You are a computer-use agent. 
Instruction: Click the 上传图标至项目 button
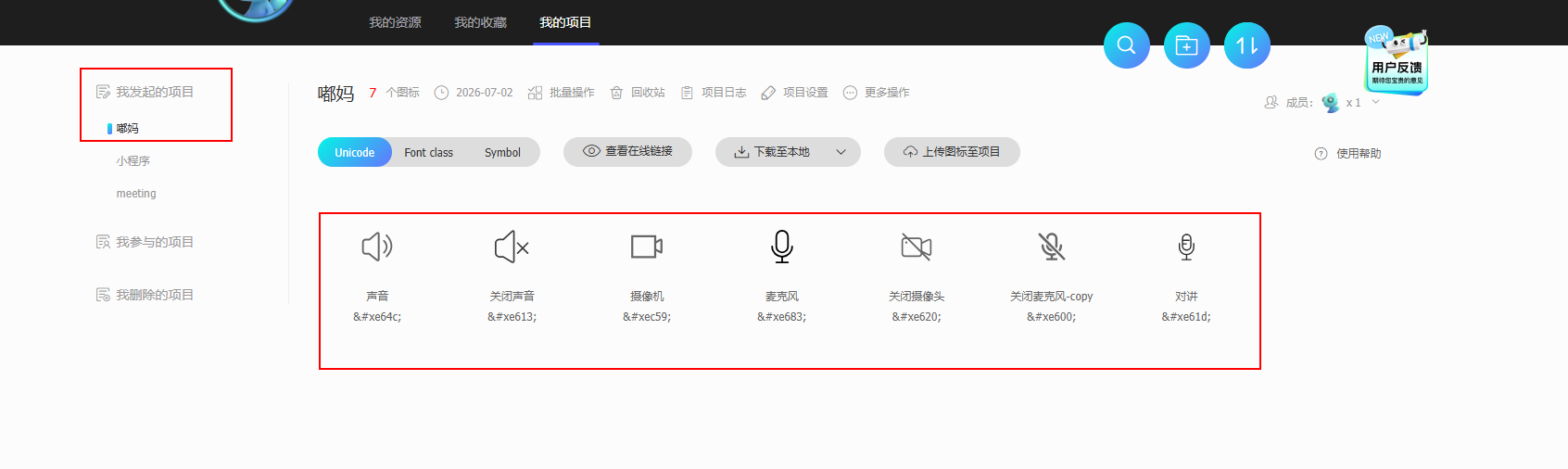click(x=952, y=152)
